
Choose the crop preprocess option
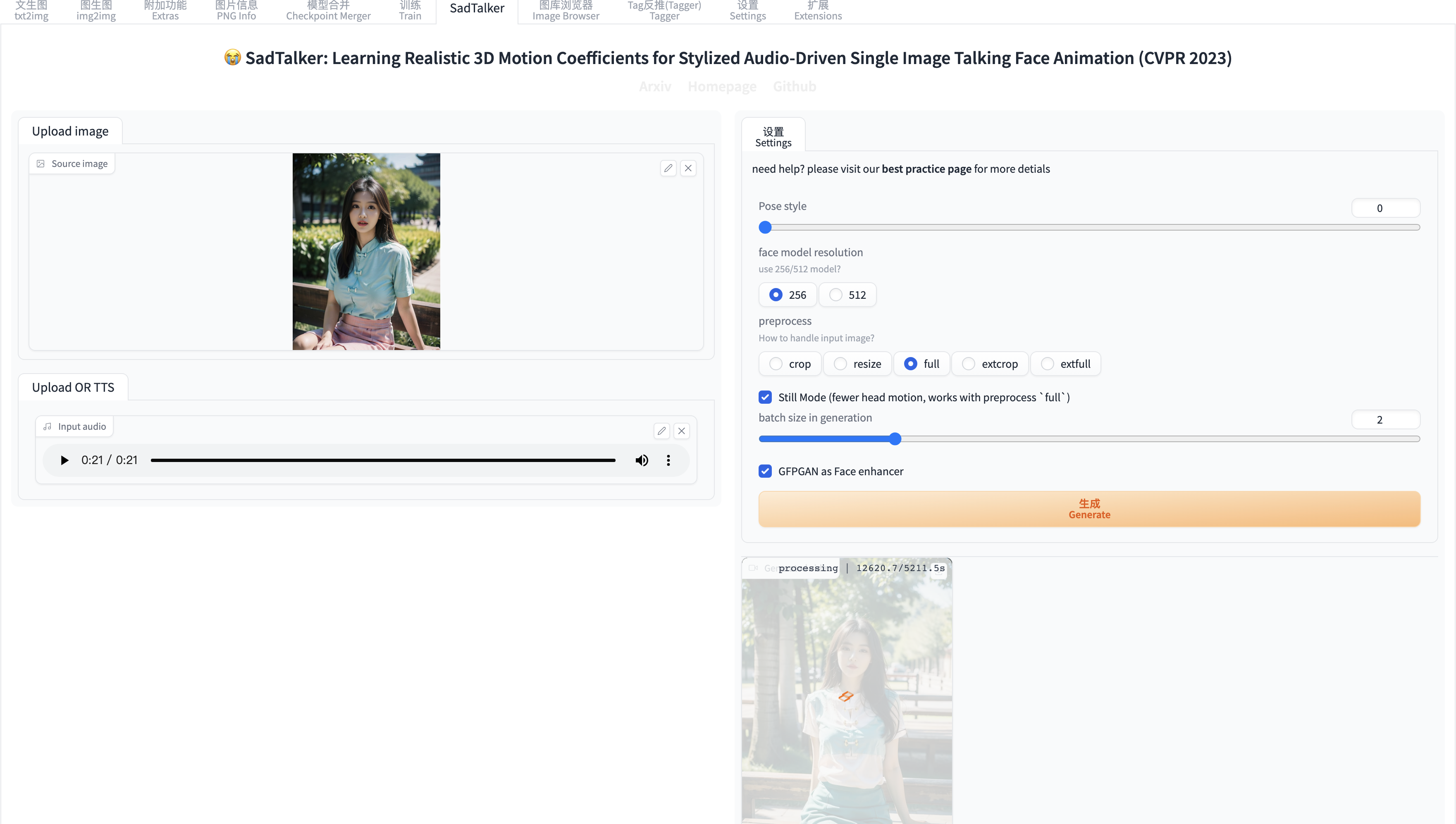pyautogui.click(x=776, y=364)
